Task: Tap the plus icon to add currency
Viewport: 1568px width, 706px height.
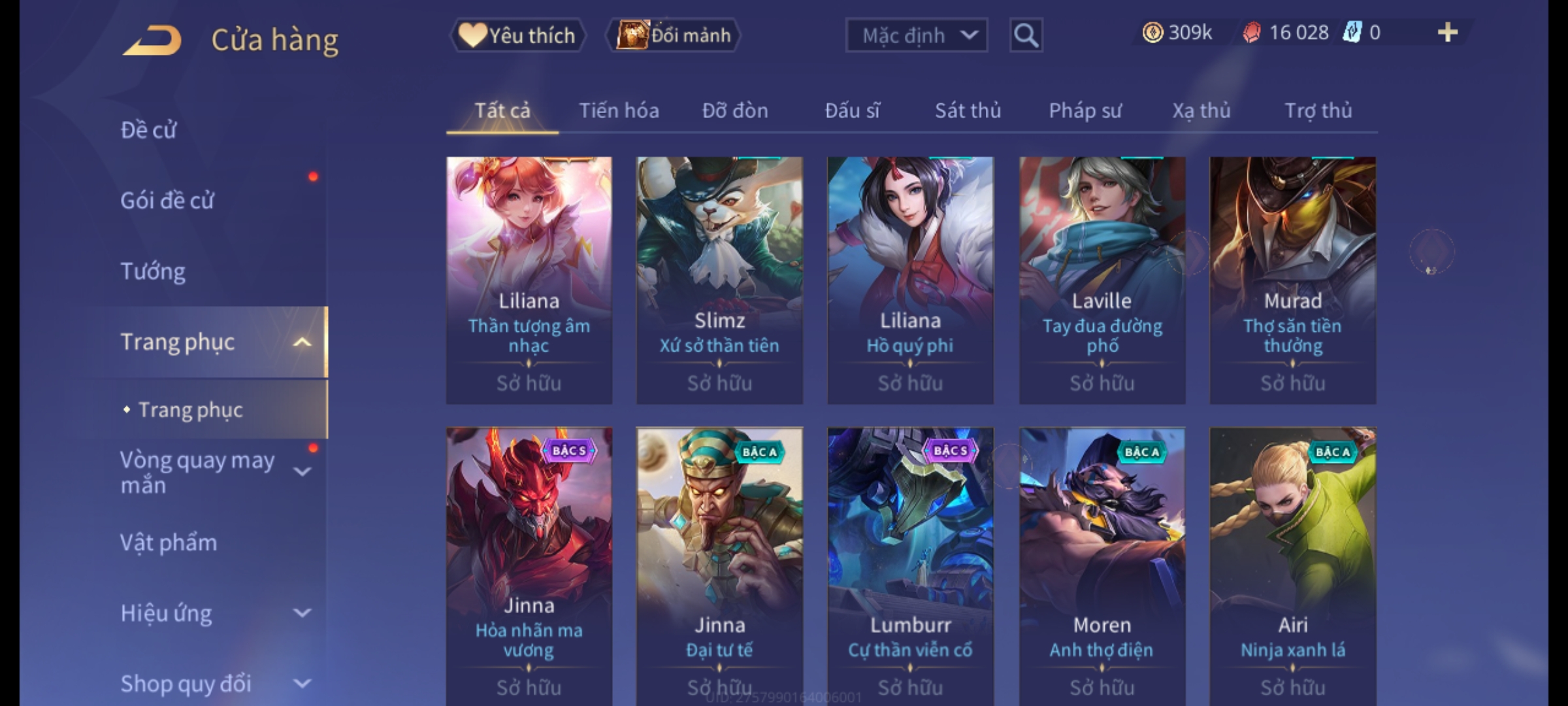Action: pyautogui.click(x=1448, y=33)
